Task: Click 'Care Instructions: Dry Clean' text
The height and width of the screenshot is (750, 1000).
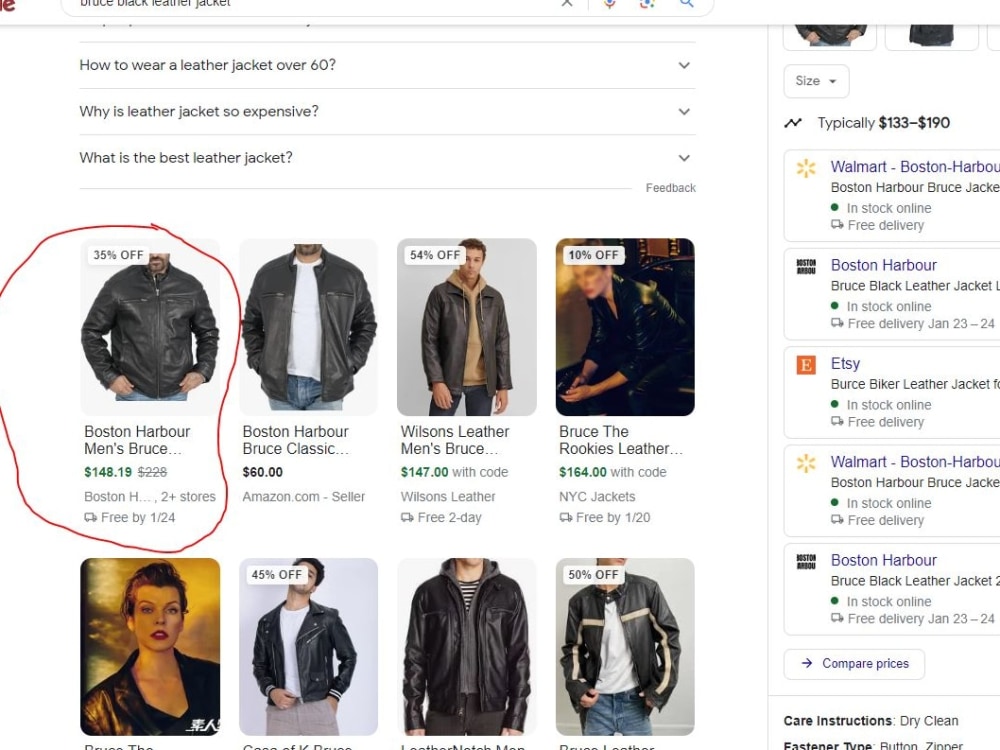Action: tap(871, 721)
